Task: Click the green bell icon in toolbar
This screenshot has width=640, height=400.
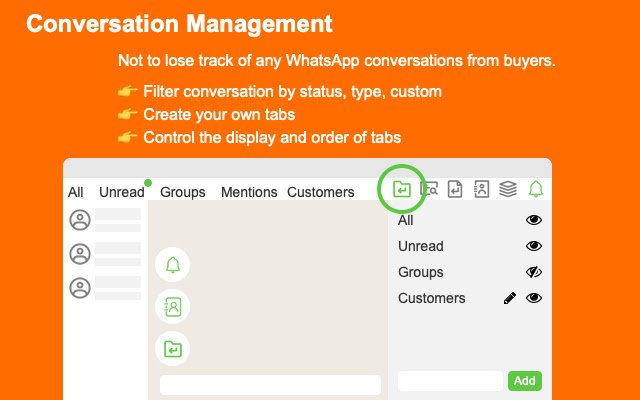Action: coord(536,189)
